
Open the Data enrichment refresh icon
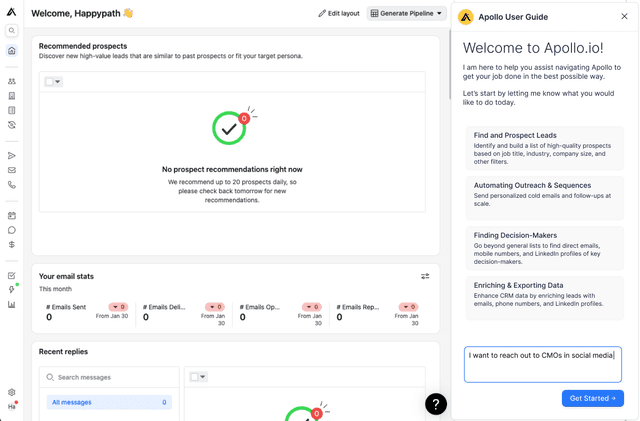pyautogui.click(x=11, y=125)
